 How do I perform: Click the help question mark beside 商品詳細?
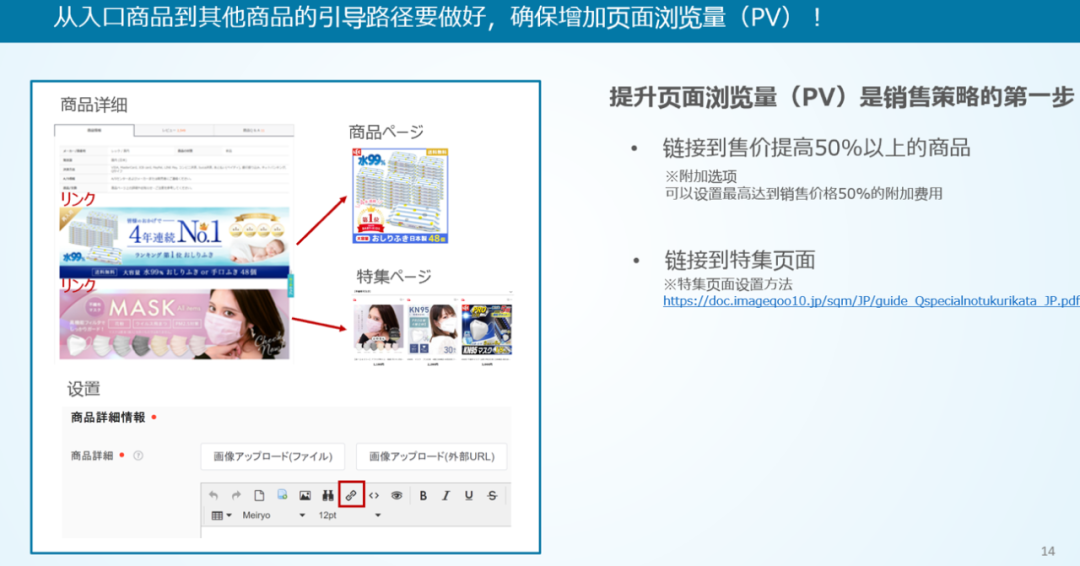[138, 456]
